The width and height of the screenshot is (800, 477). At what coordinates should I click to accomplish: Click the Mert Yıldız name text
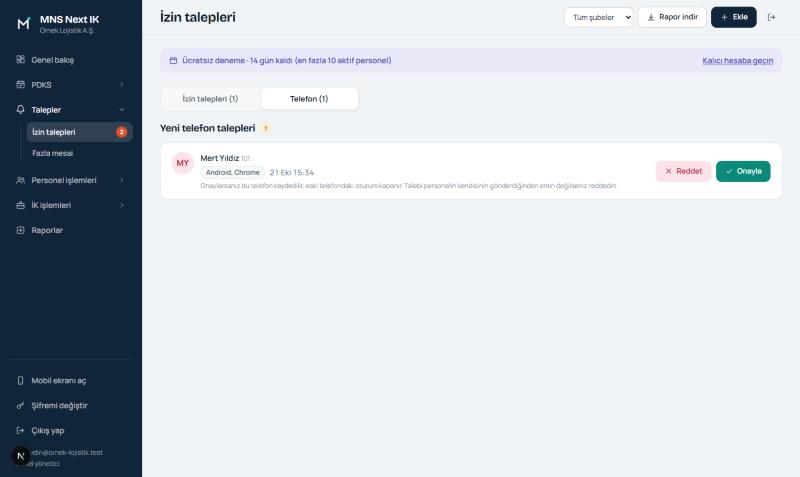pyautogui.click(x=219, y=158)
